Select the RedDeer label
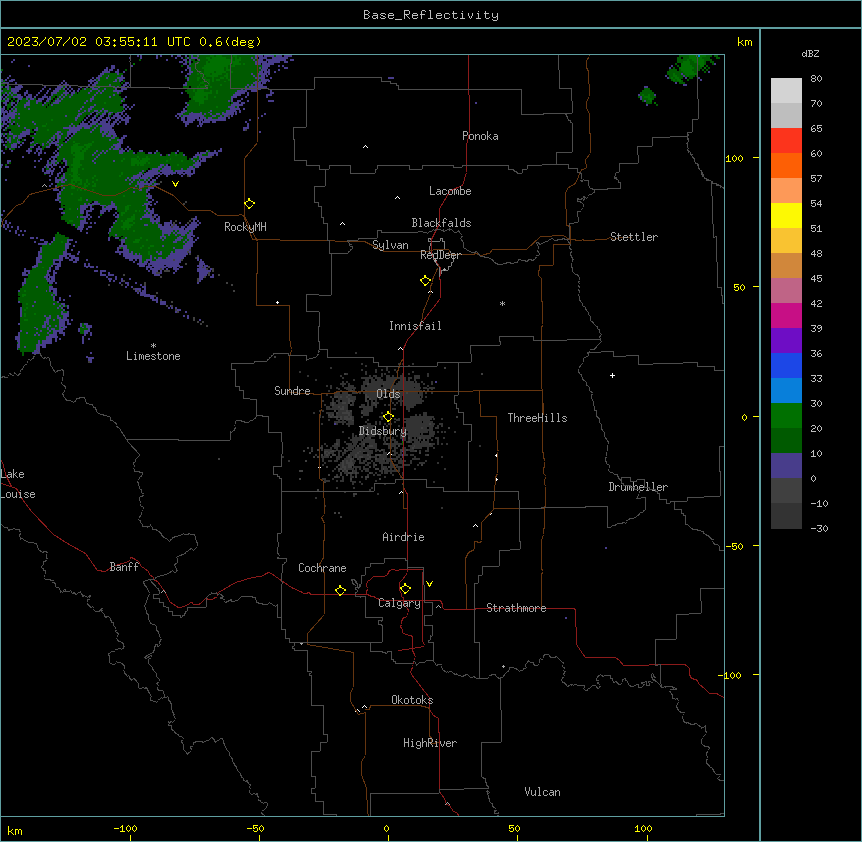 440,255
